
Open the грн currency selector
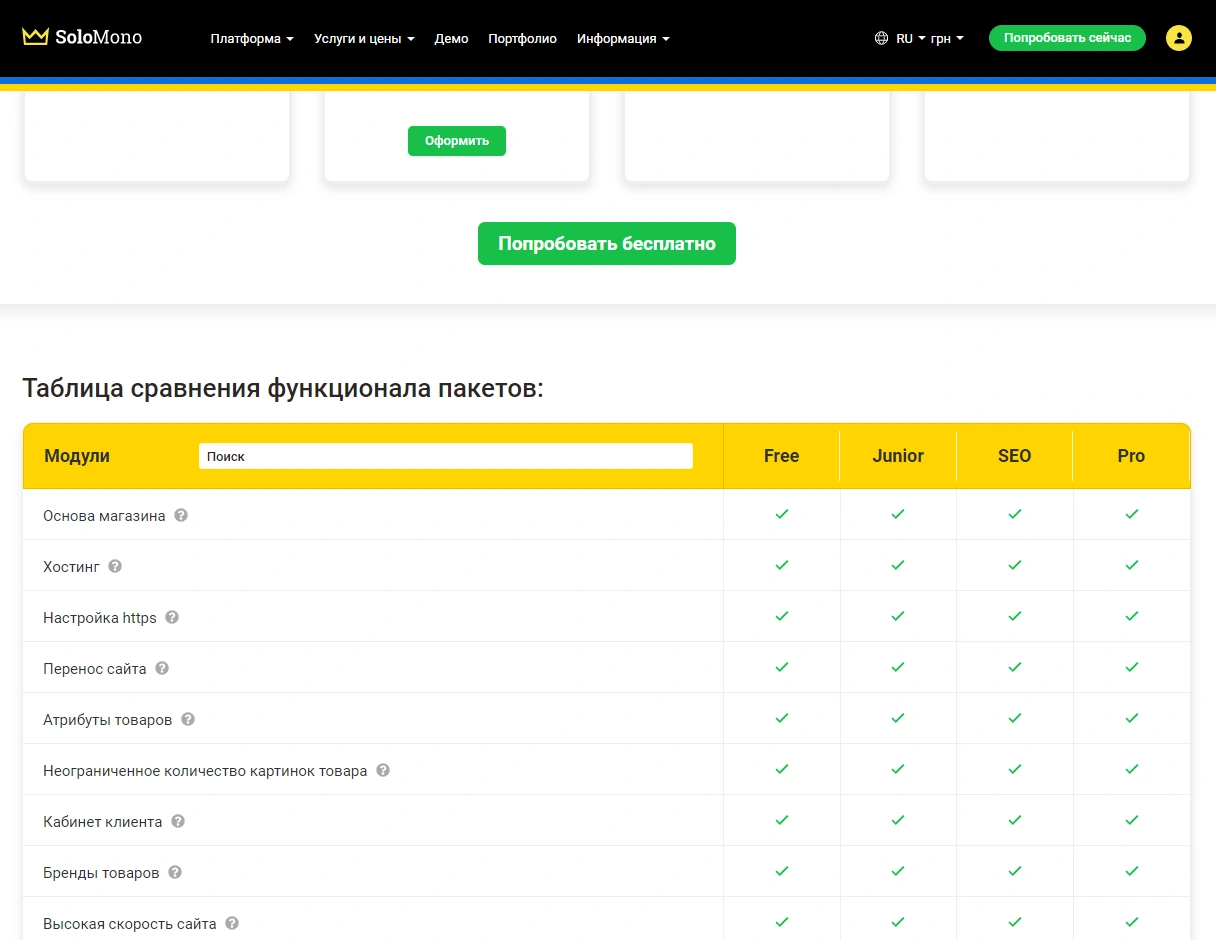(x=946, y=39)
